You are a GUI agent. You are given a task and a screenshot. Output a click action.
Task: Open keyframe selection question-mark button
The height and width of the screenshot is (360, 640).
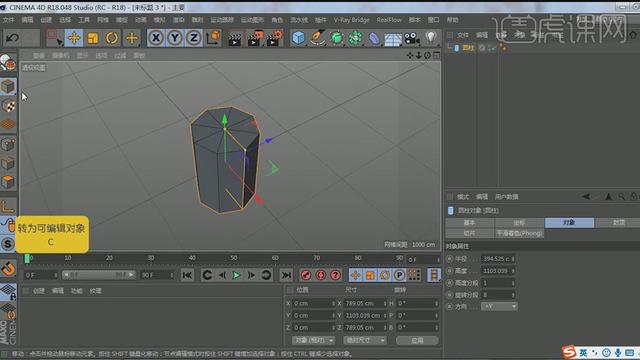point(336,275)
